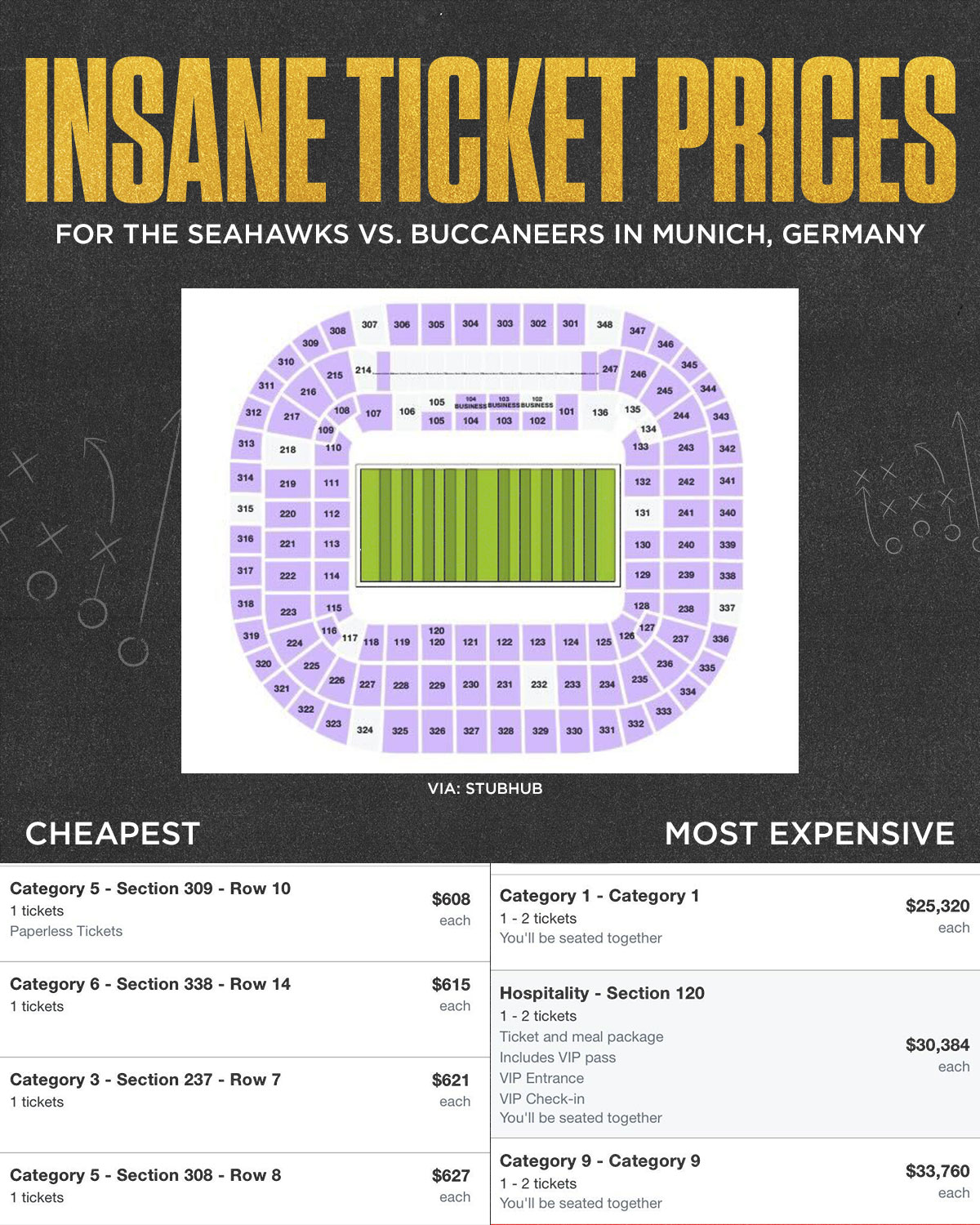This screenshot has width=980, height=1225.
Task: Click section 136 on the stadium map
Action: [600, 412]
